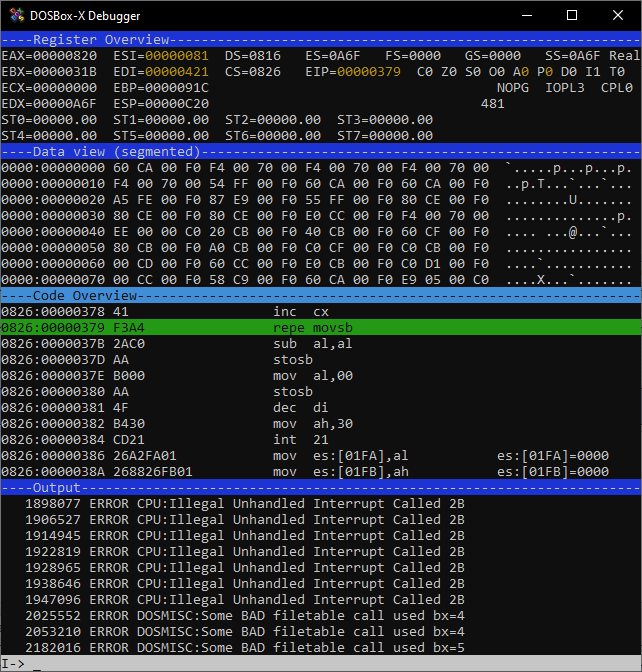The height and width of the screenshot is (672, 642).
Task: Click the ESP=00000C20 register value
Action: [161, 104]
